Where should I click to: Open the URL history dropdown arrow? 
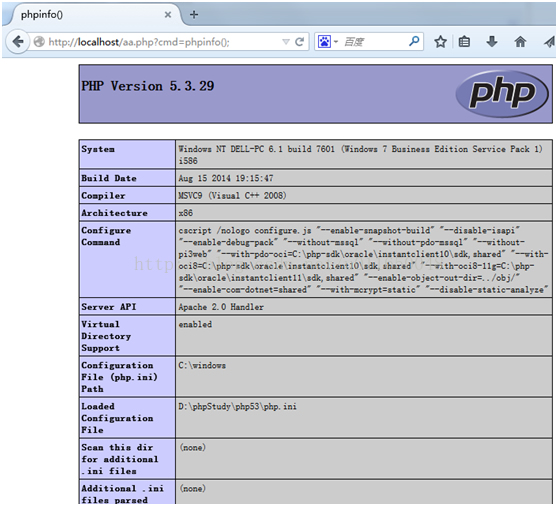285,42
